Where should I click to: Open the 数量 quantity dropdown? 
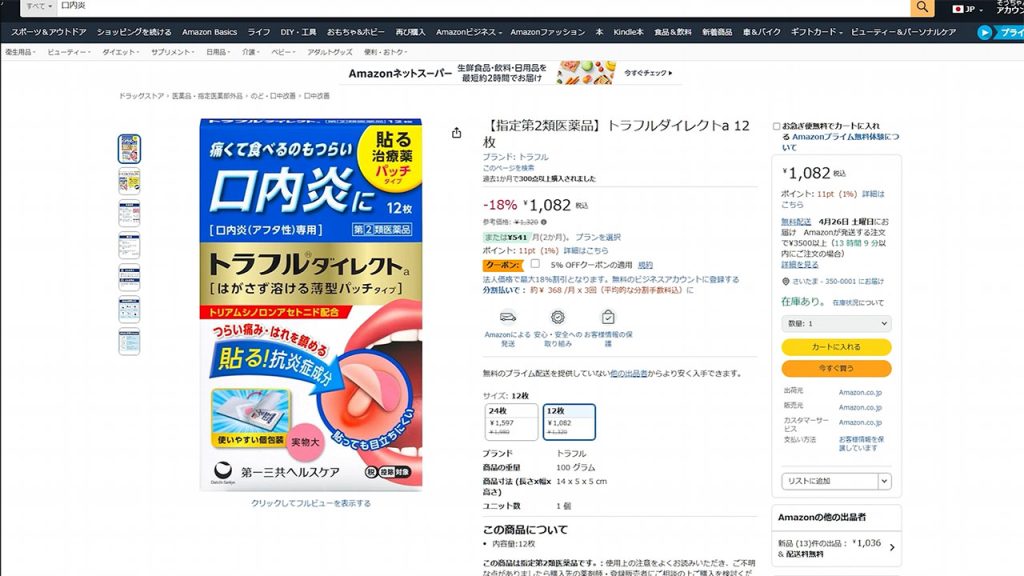click(x=836, y=324)
